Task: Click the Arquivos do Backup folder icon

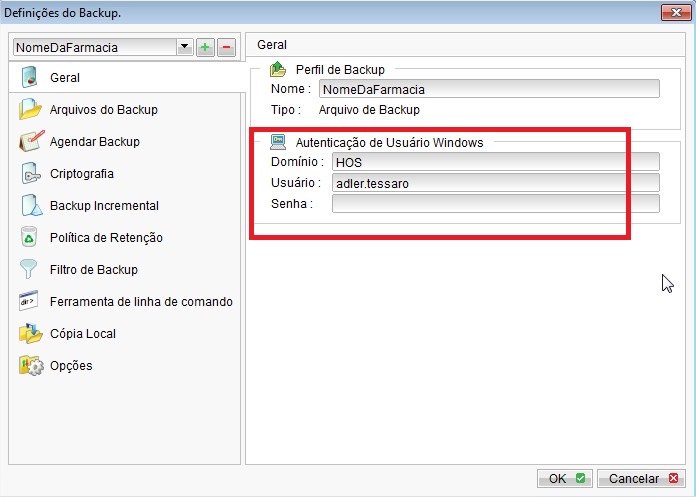Action: point(30,110)
